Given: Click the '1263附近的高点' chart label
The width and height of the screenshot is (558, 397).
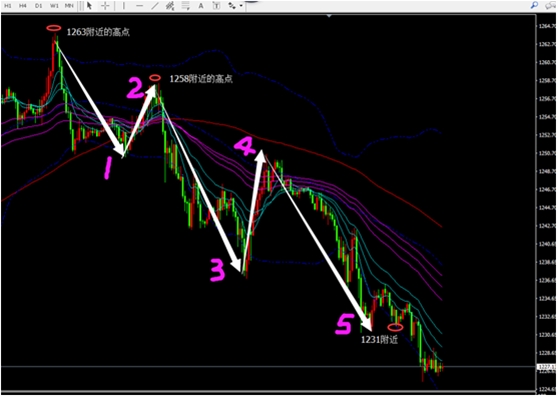Looking at the screenshot, I should pyautogui.click(x=98, y=32).
